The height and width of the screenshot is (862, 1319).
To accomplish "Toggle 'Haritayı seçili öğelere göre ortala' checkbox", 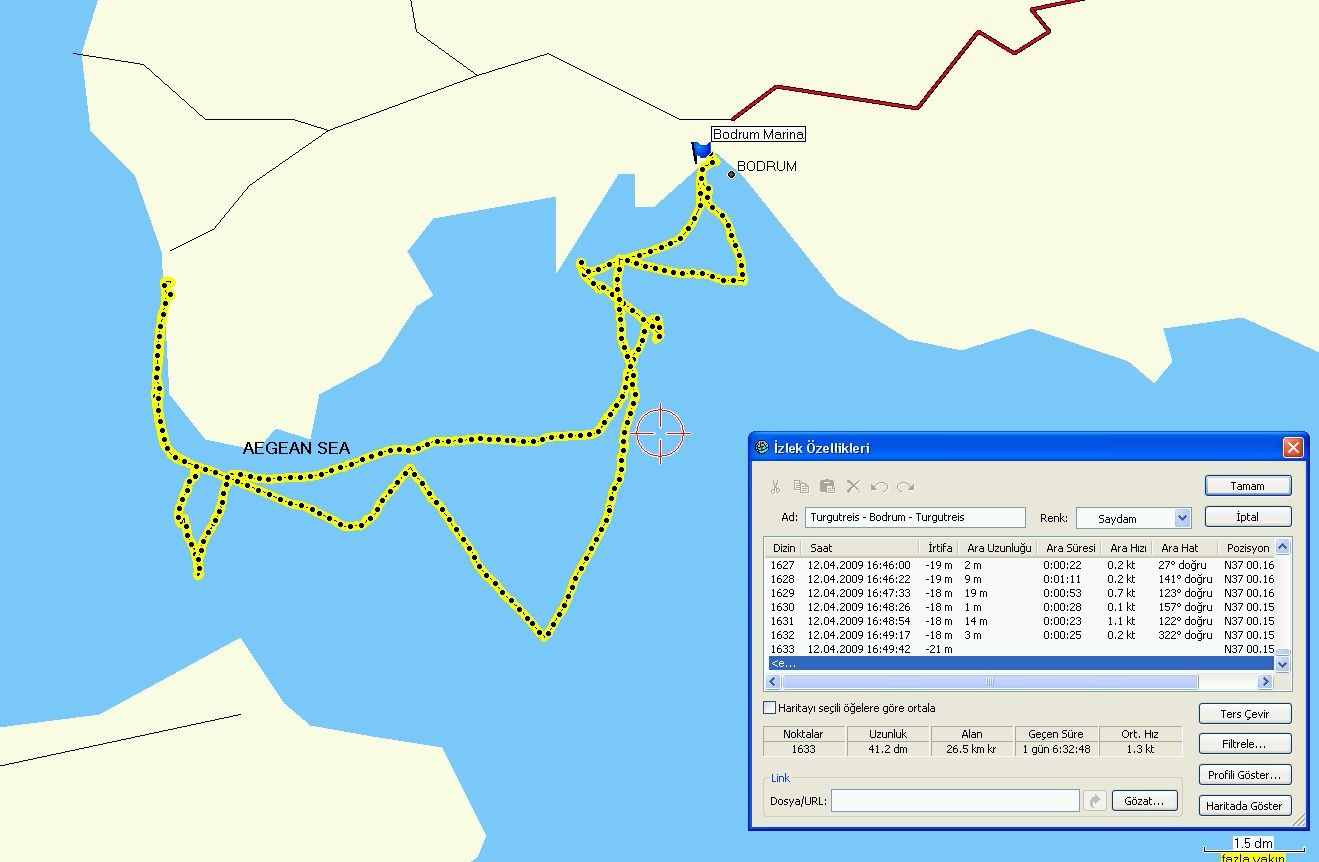I will click(x=770, y=708).
